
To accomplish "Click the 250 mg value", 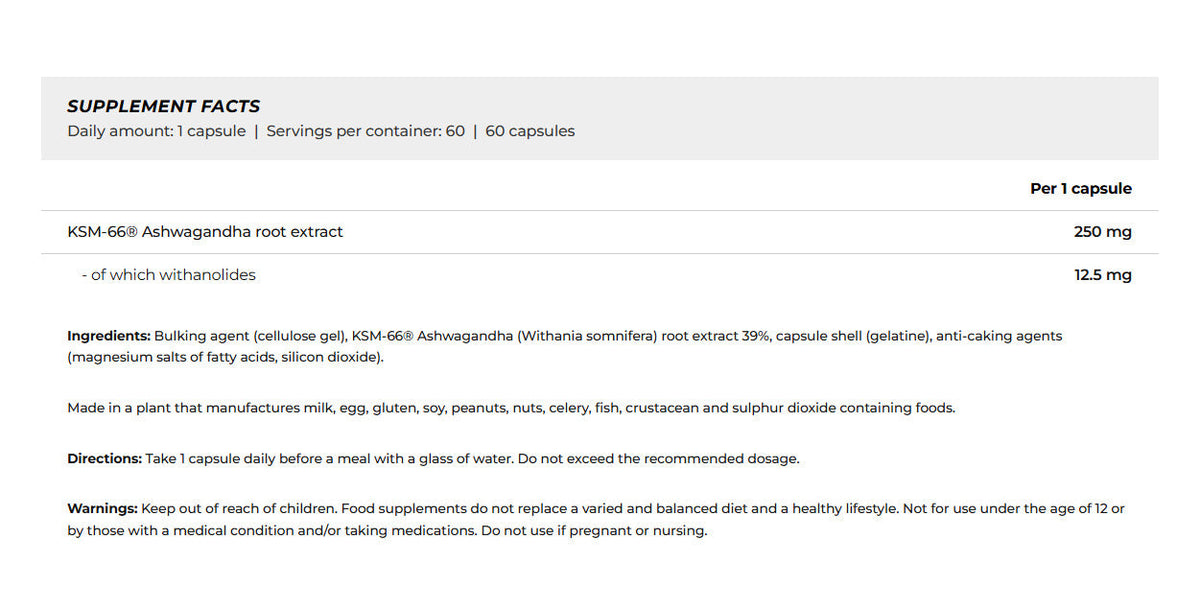I will (1103, 232).
